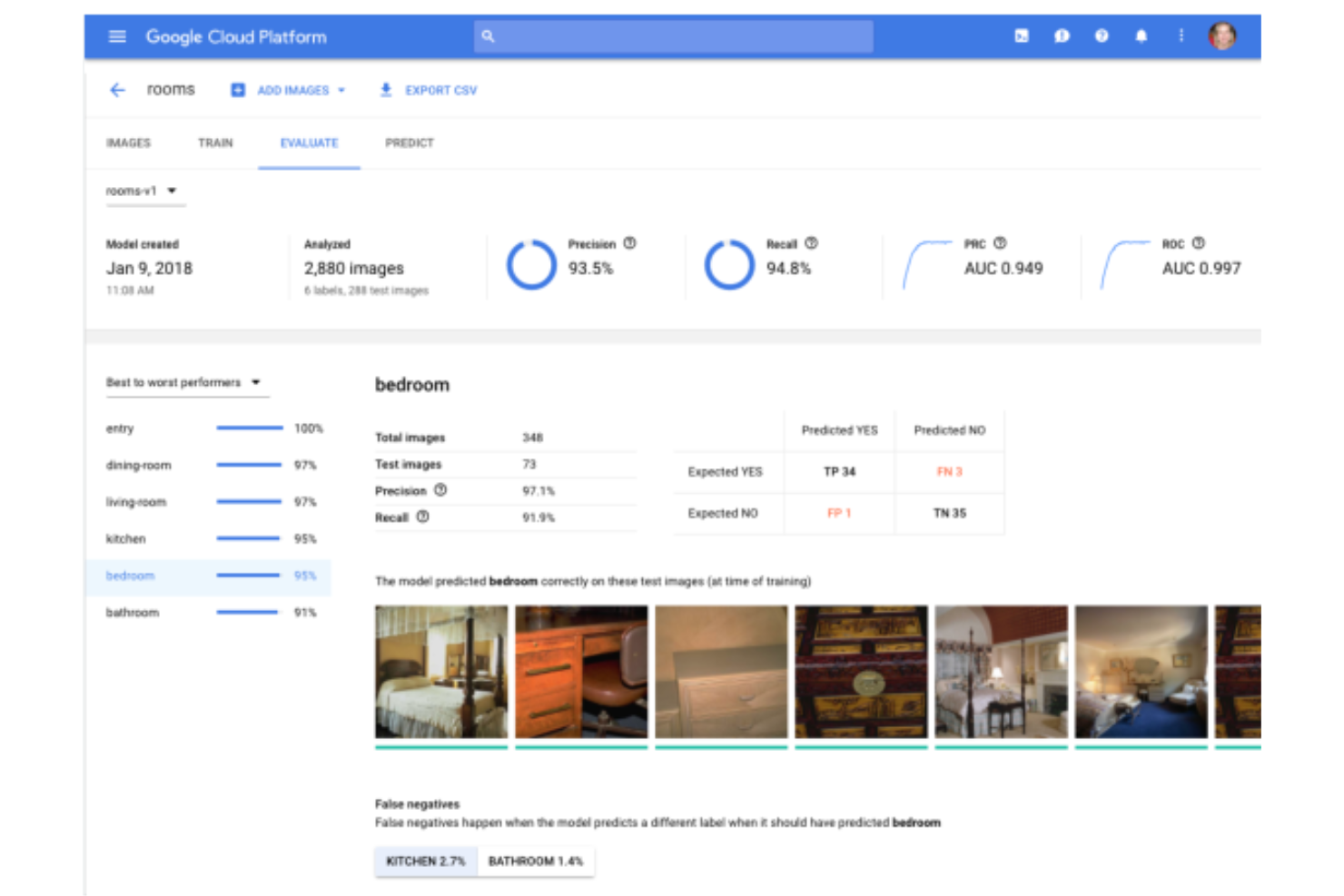Open the navigation hamburger menu
The image size is (1344, 896).
tap(116, 36)
